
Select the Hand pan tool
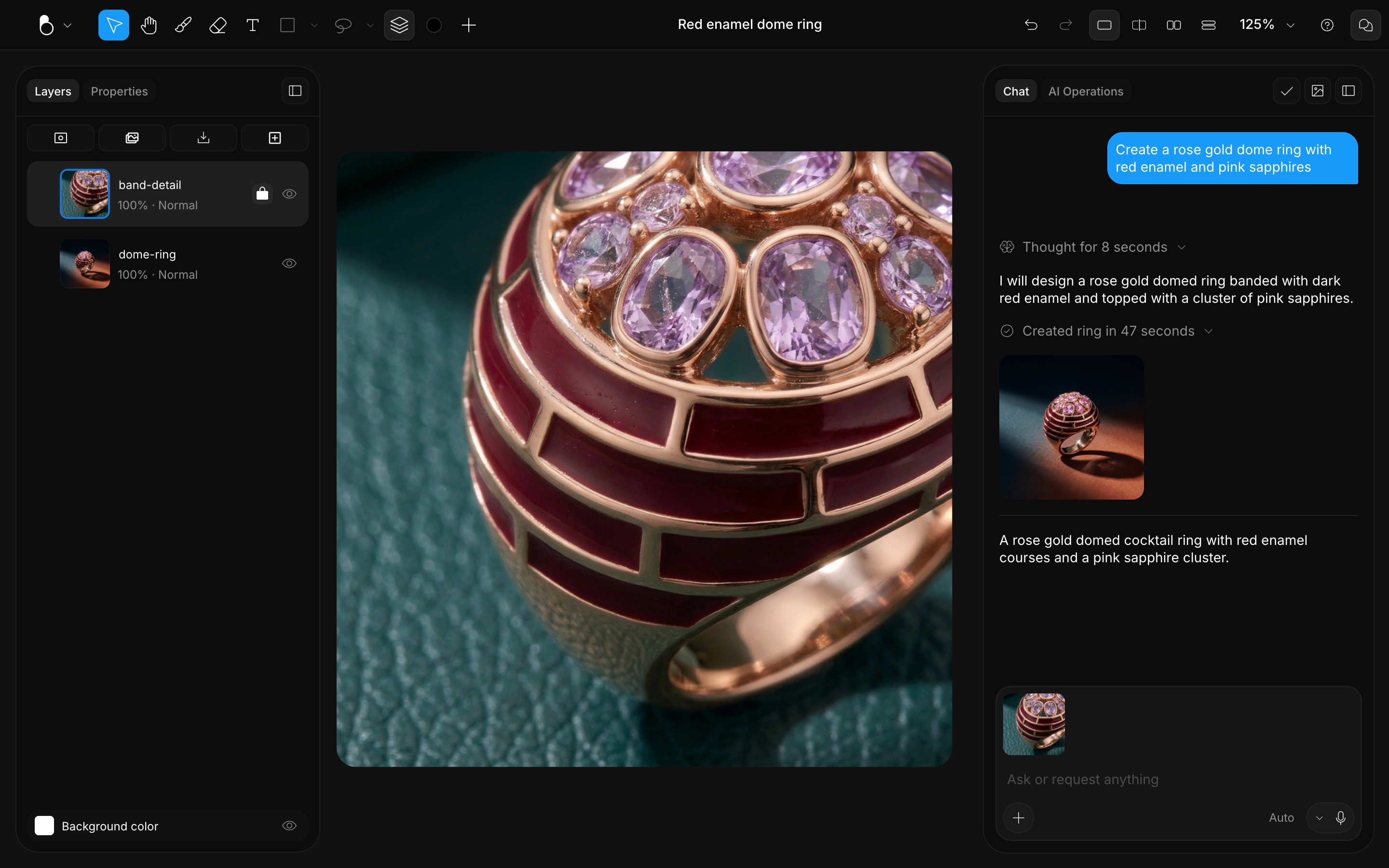pyautogui.click(x=149, y=25)
